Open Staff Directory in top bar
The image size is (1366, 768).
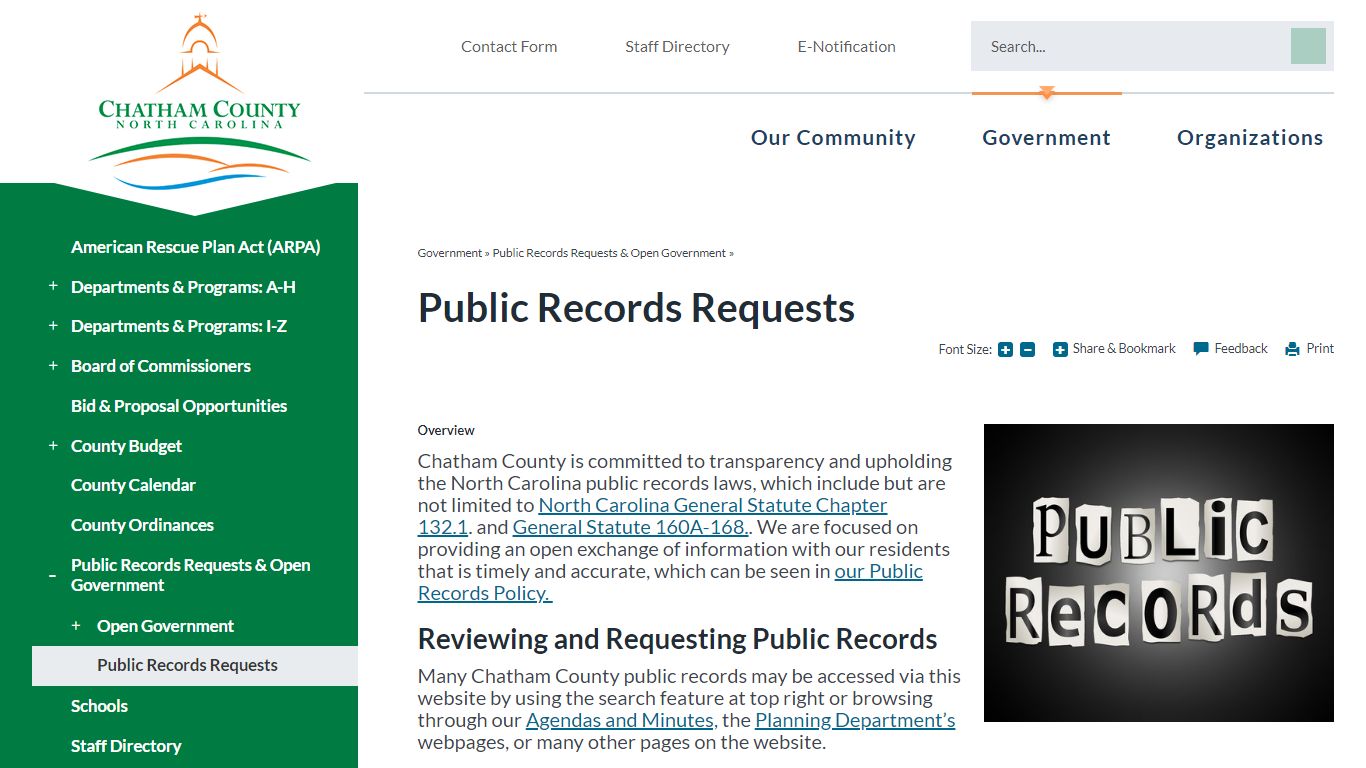click(677, 46)
